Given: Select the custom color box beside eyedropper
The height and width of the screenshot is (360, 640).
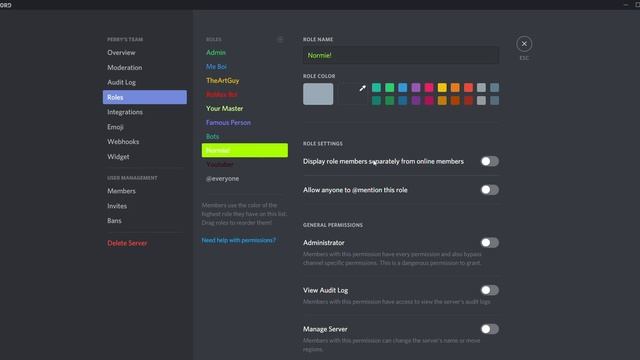Looking at the screenshot, I should pyautogui.click(x=352, y=94).
